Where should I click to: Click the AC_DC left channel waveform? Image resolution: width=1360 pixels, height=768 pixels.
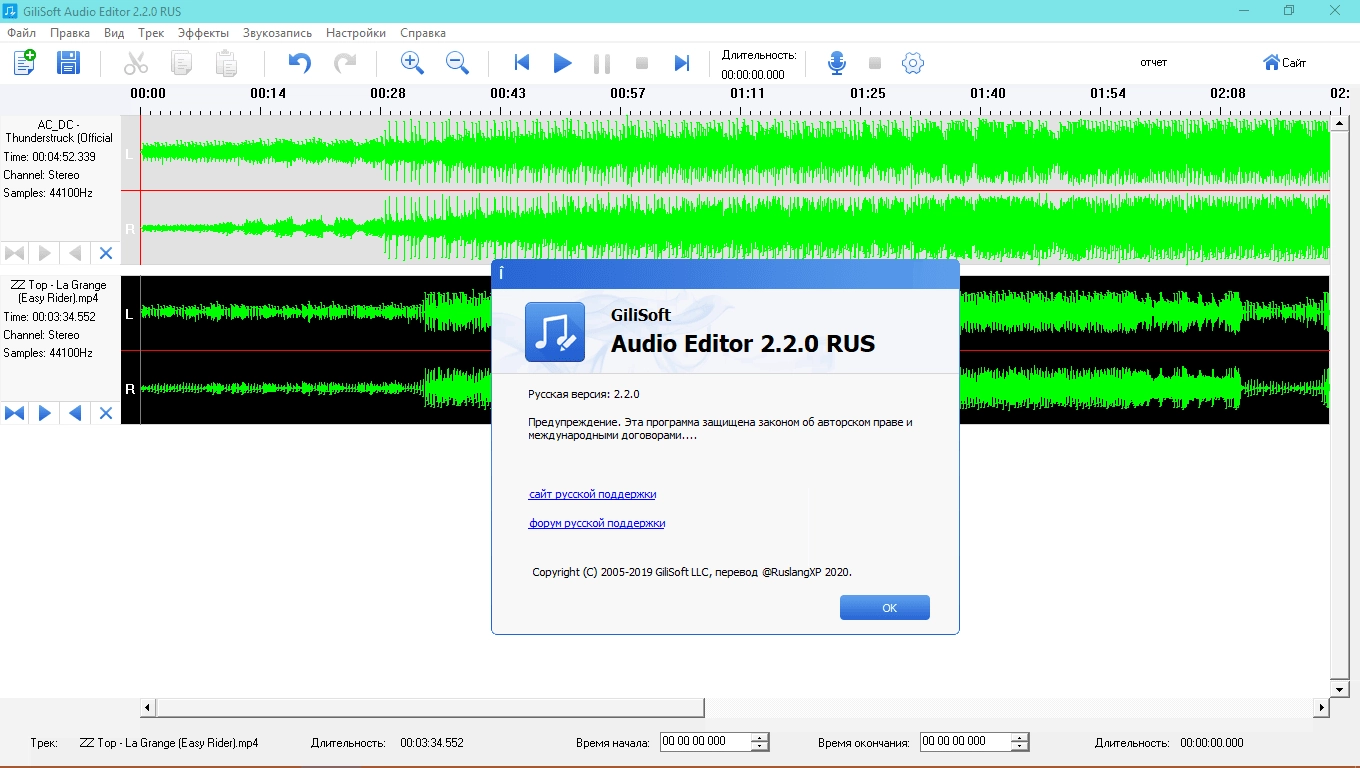[735, 152]
